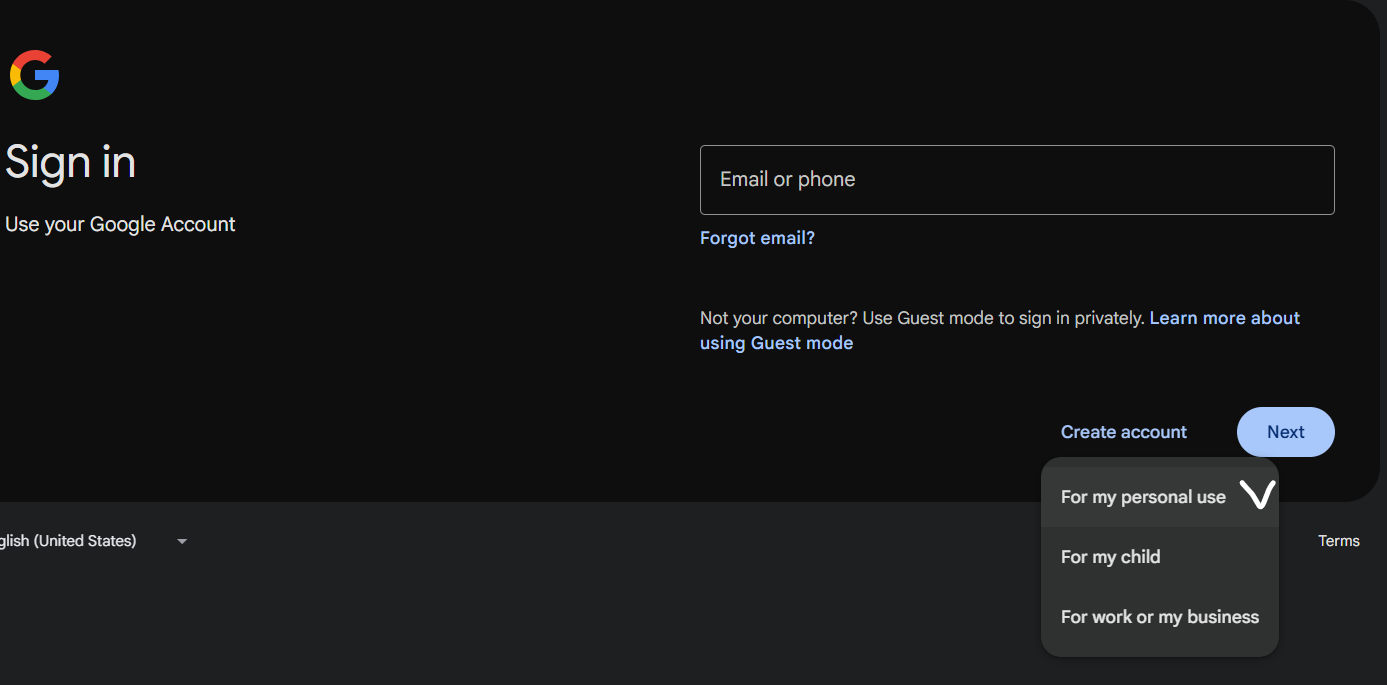Open the Terms link in the footer

click(x=1338, y=541)
